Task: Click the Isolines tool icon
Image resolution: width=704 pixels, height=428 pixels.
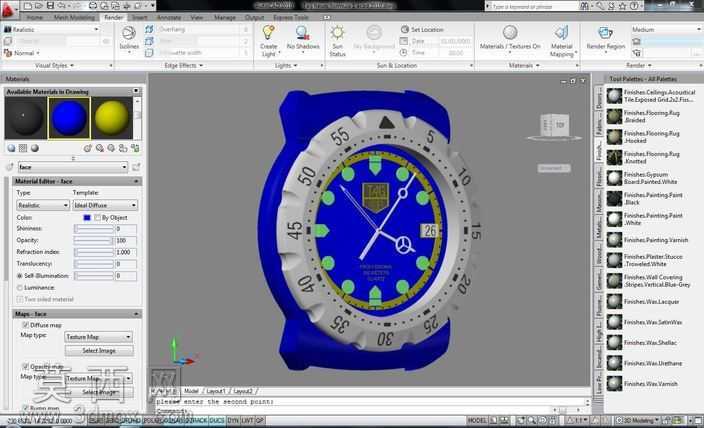Action: coord(129,34)
